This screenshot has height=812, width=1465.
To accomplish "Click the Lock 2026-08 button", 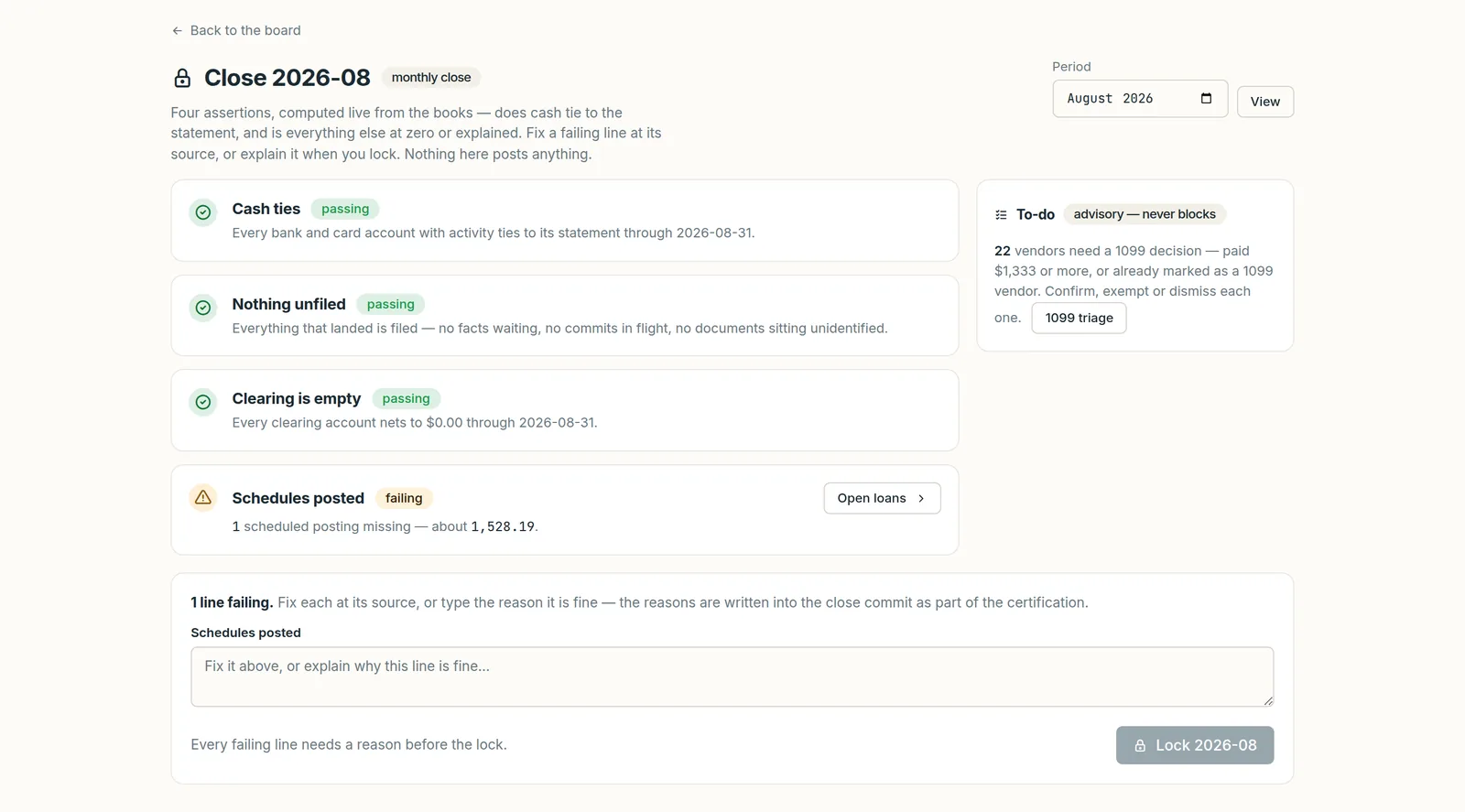I will pyautogui.click(x=1195, y=745).
